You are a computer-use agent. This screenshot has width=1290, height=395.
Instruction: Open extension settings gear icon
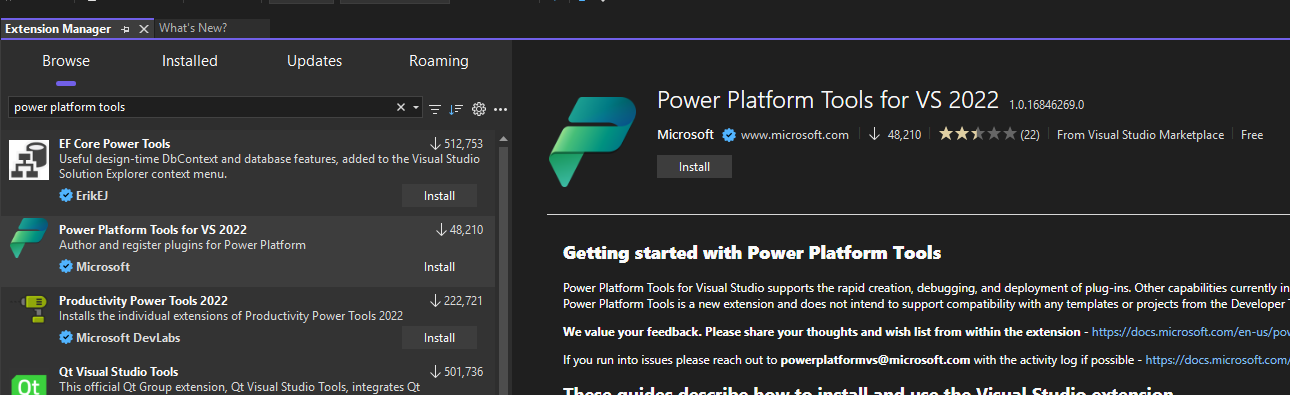[x=479, y=108]
